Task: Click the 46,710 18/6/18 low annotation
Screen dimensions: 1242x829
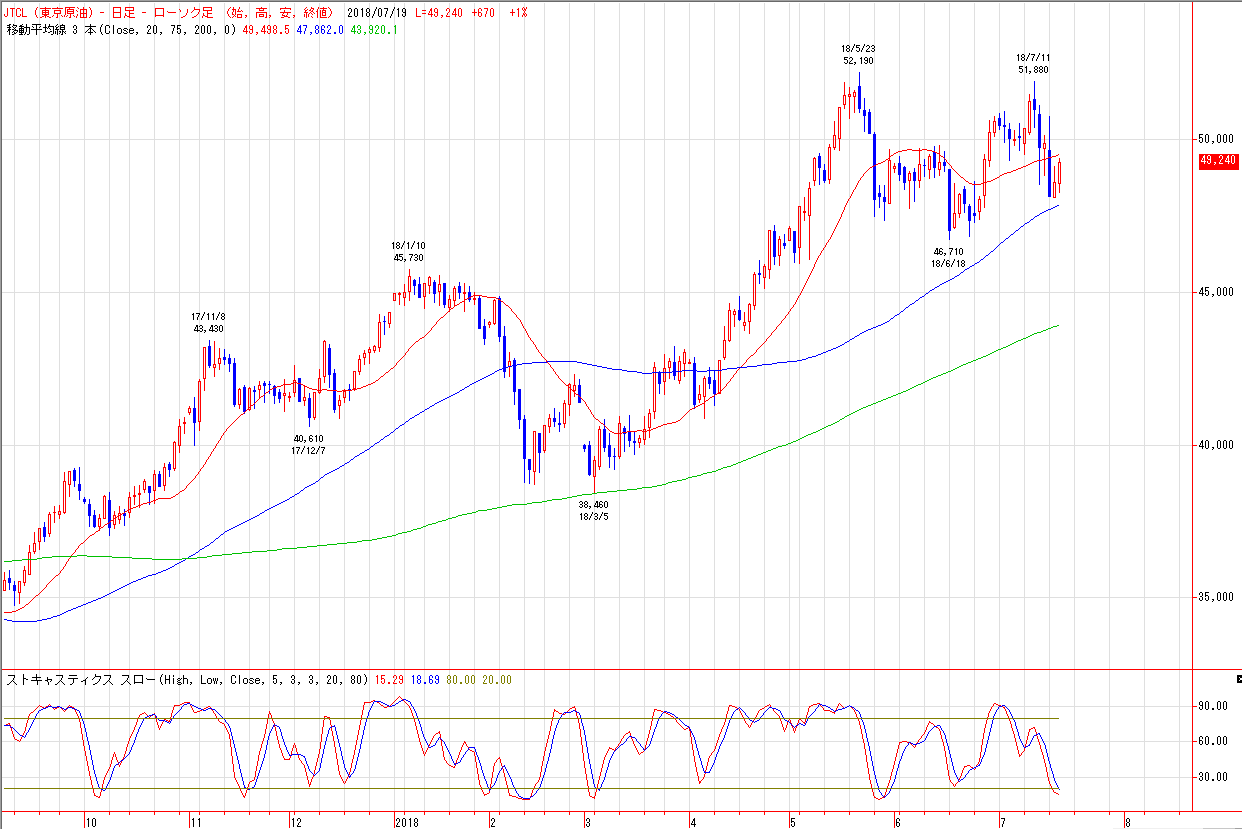Action: (x=949, y=258)
